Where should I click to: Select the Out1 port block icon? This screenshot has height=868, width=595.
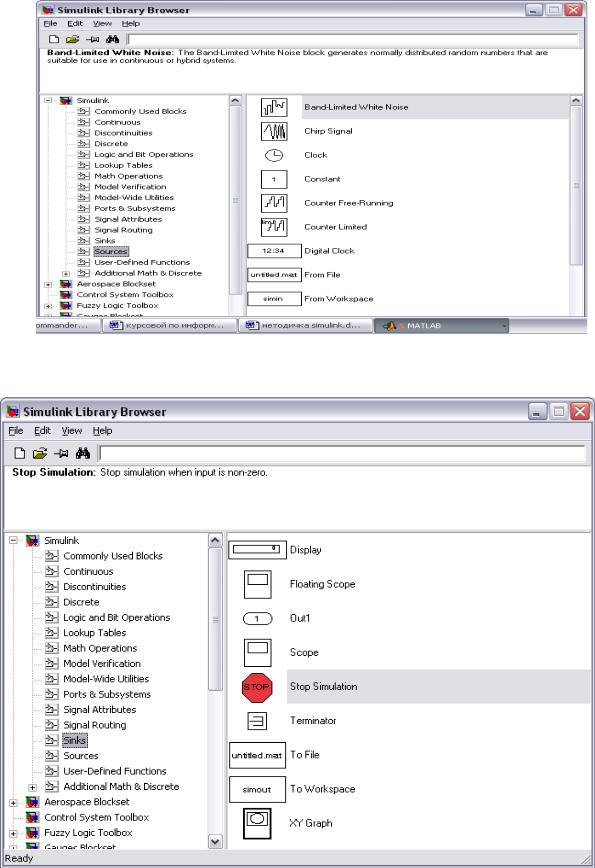click(x=257, y=618)
